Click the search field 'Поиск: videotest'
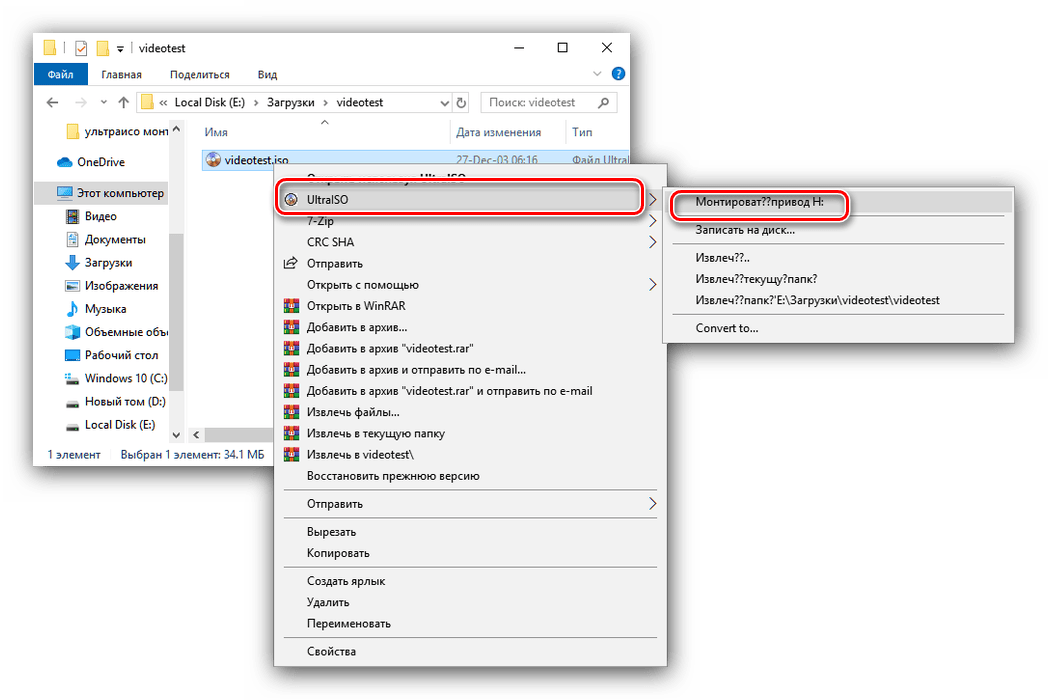Viewport: 1048px width, 700px height. point(540,102)
